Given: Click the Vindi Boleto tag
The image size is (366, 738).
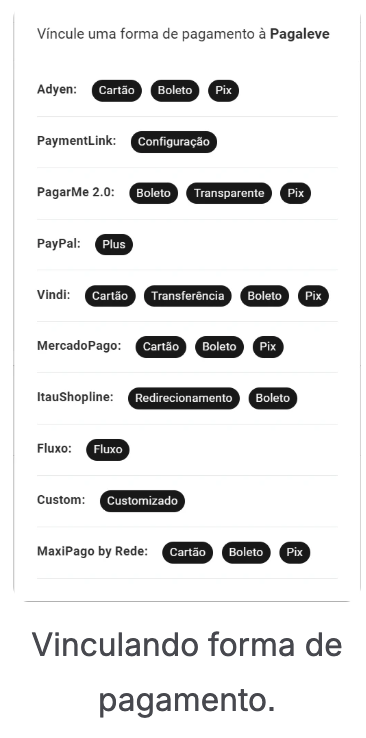Looking at the screenshot, I should [264, 296].
